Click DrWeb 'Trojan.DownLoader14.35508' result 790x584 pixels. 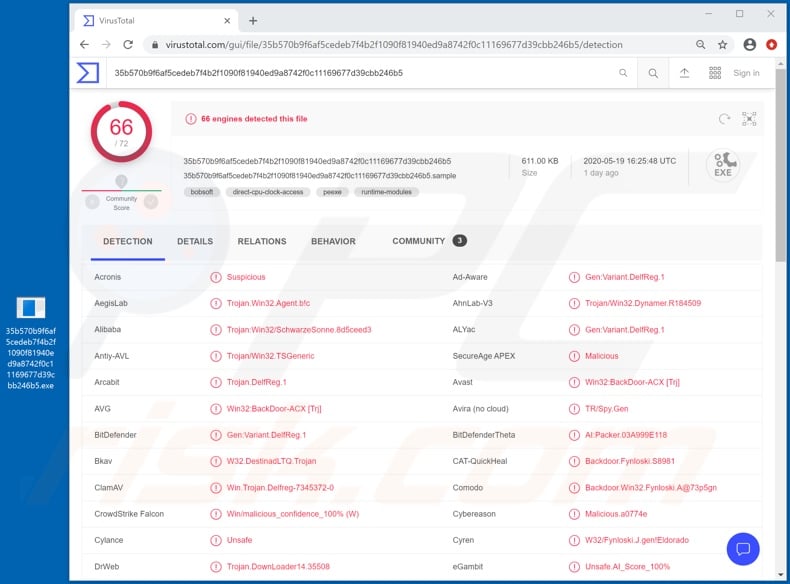278,566
